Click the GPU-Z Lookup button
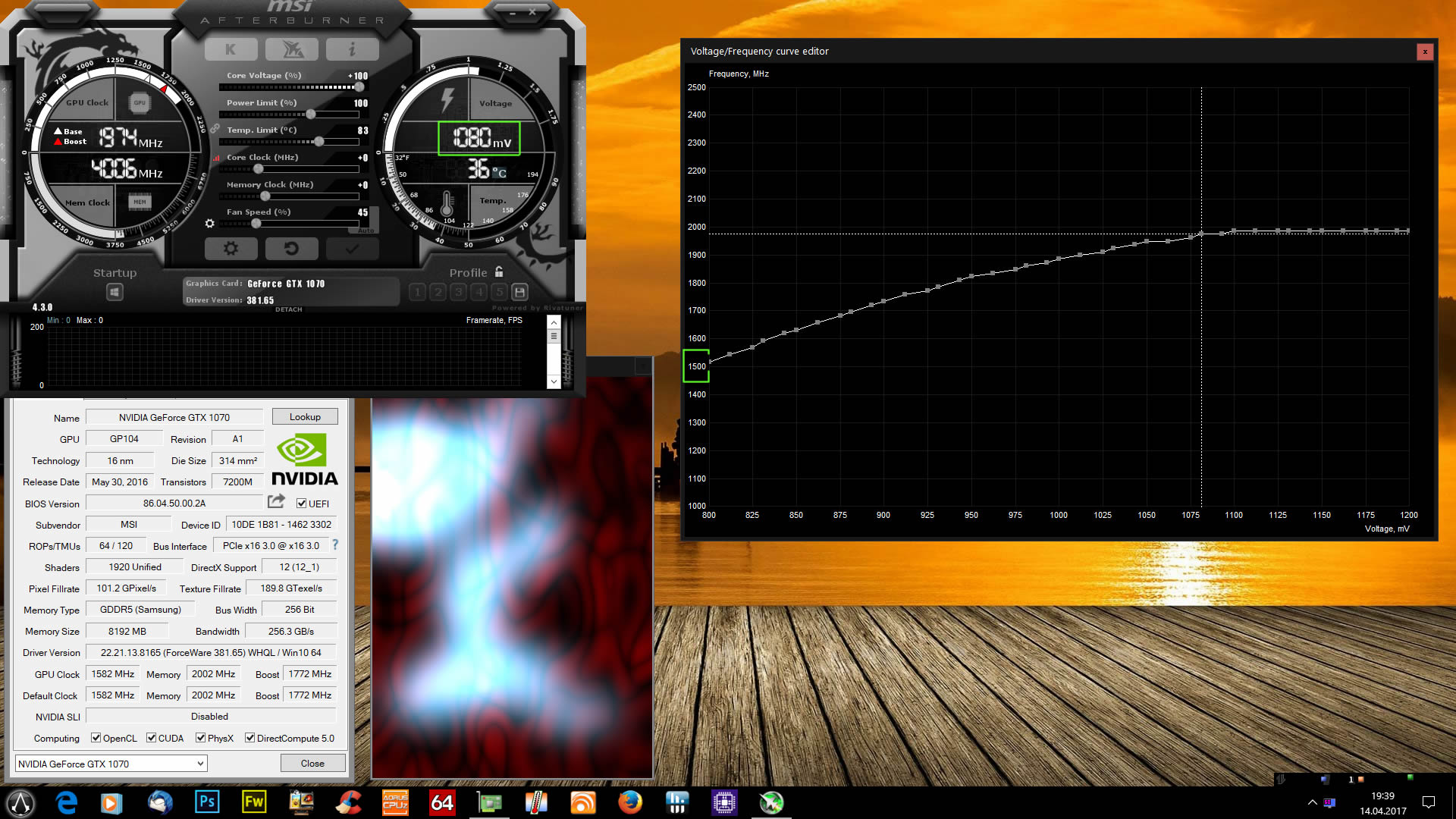 coord(305,417)
